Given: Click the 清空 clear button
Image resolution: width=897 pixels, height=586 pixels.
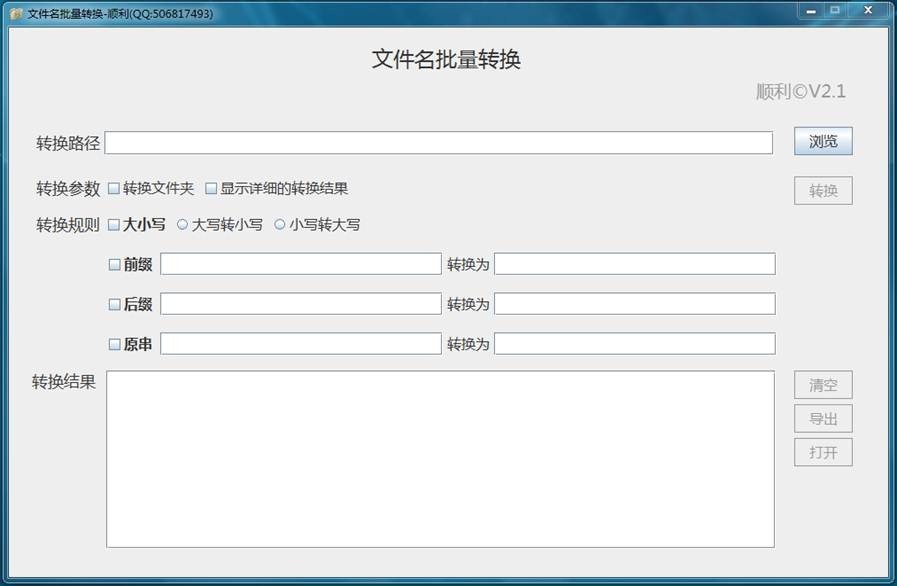Looking at the screenshot, I should [x=823, y=385].
